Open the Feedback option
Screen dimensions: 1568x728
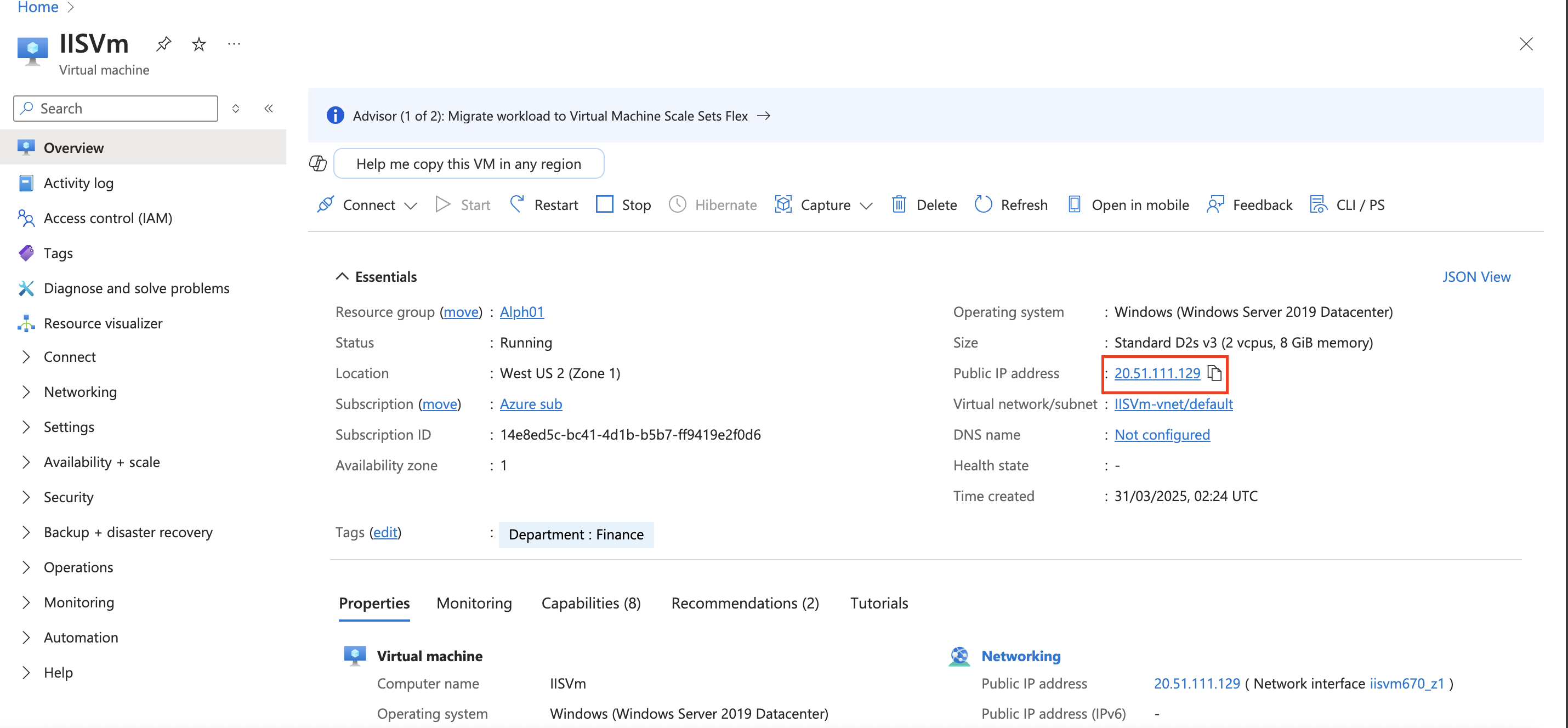[x=1249, y=204]
